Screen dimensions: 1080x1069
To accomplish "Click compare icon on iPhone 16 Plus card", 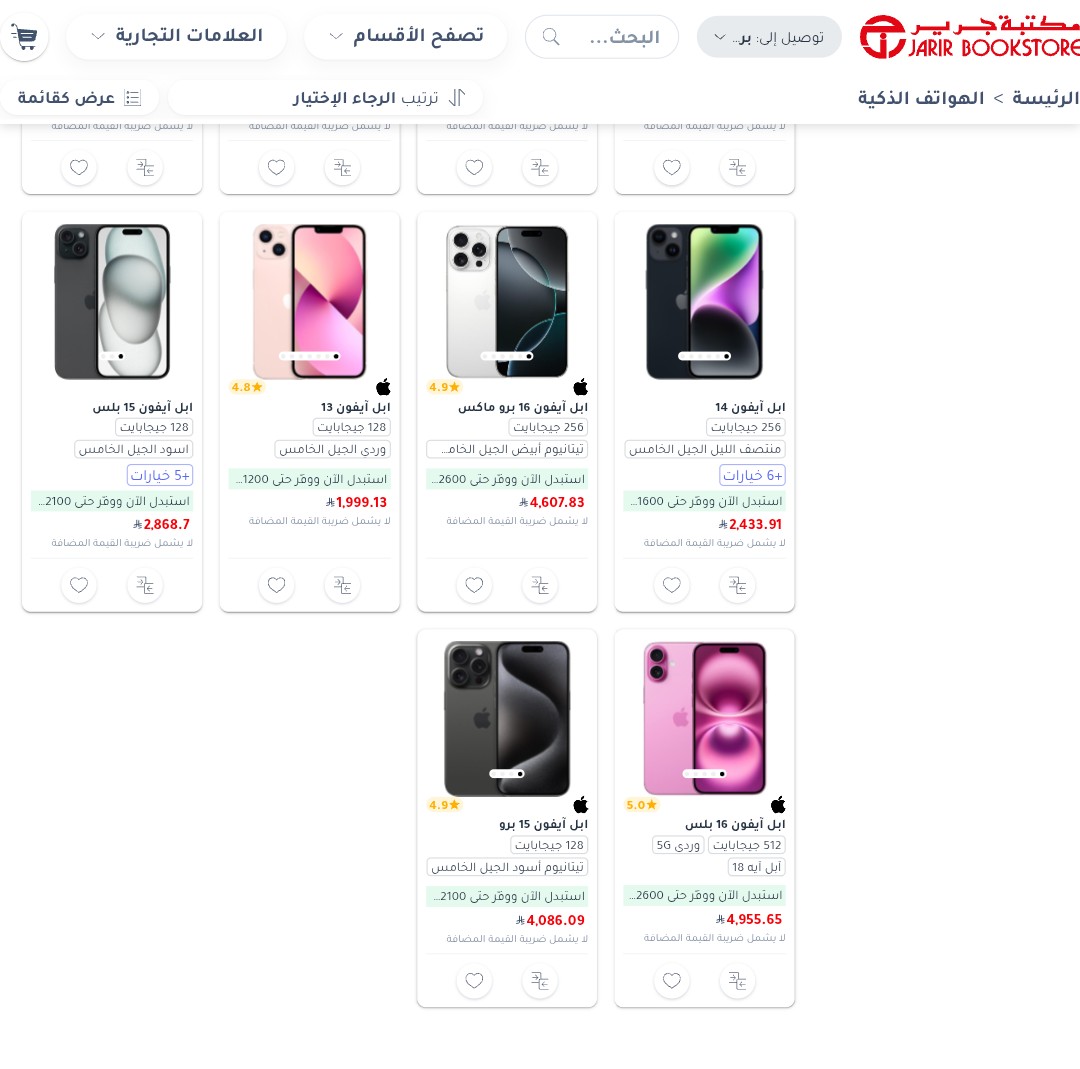I will (x=737, y=980).
